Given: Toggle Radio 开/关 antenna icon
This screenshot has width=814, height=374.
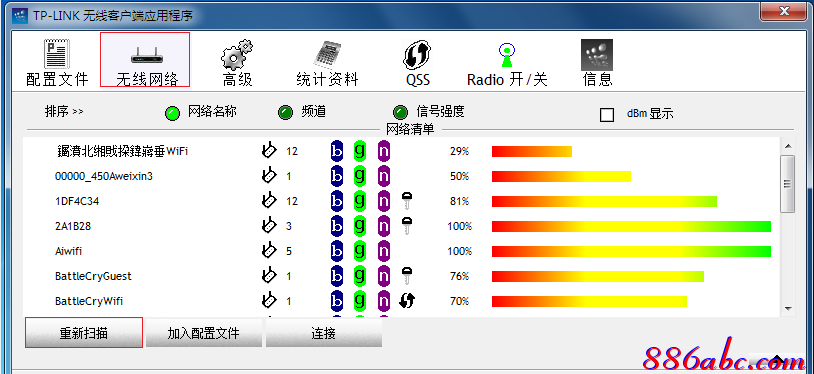Looking at the screenshot, I should coord(507,55).
